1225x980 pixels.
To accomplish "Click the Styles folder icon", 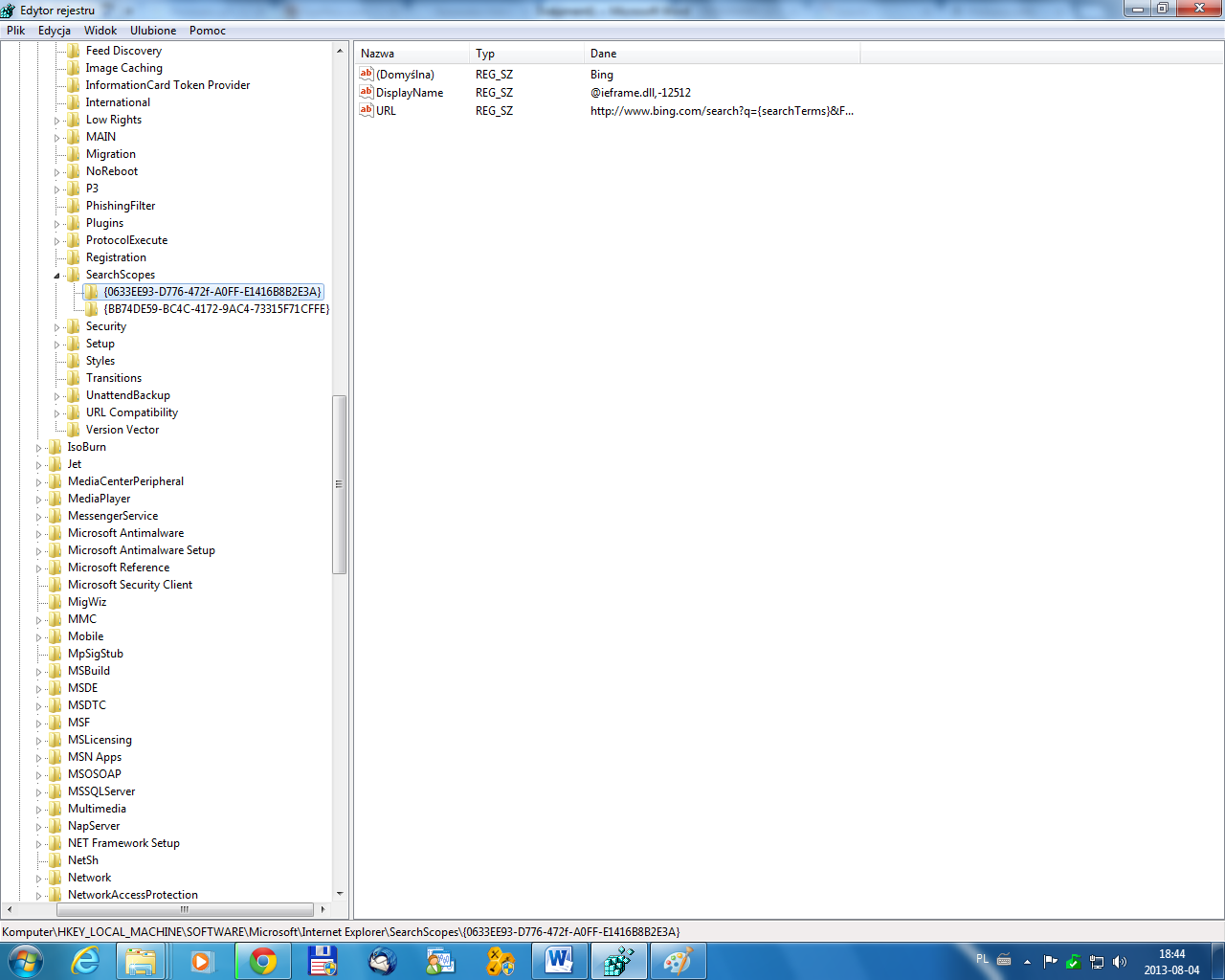I will [x=74, y=361].
